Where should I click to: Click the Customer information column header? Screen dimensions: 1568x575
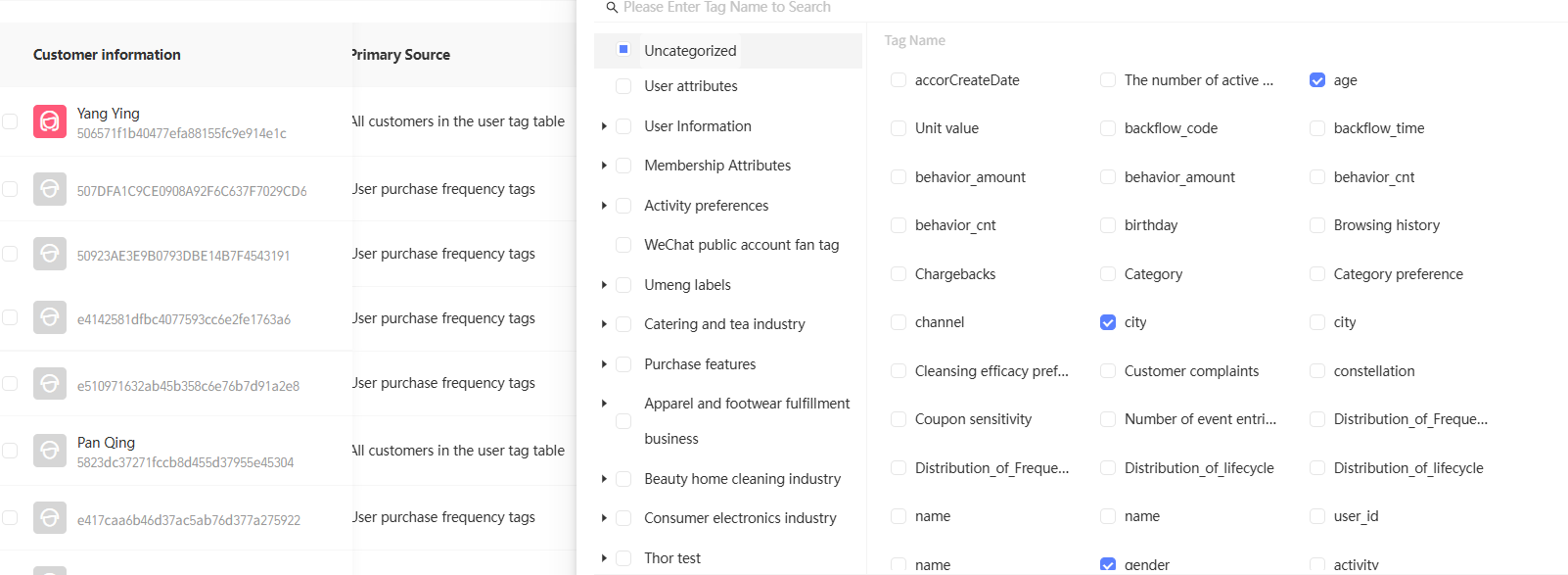[107, 55]
